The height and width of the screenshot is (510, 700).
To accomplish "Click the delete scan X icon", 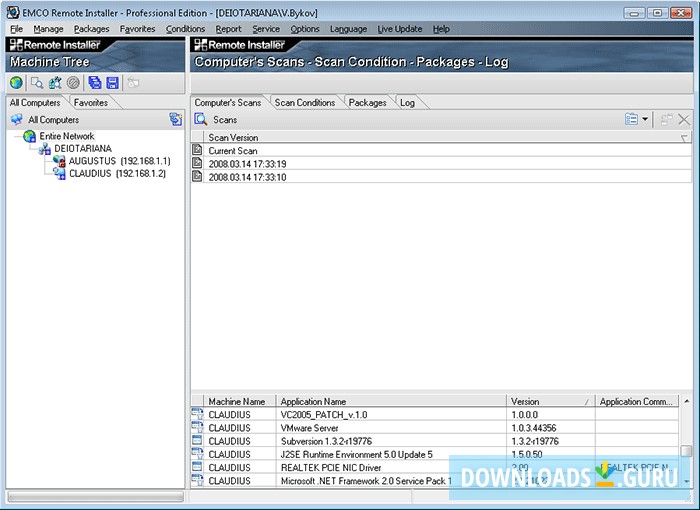I will [684, 119].
